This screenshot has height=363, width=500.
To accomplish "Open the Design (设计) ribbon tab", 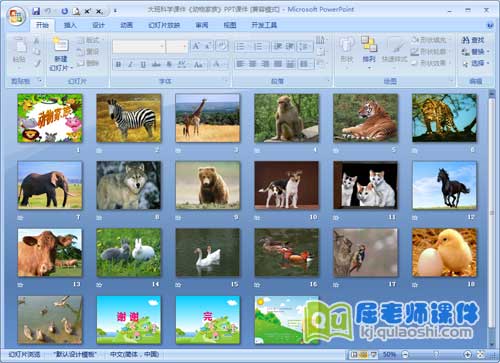I will (x=98, y=25).
